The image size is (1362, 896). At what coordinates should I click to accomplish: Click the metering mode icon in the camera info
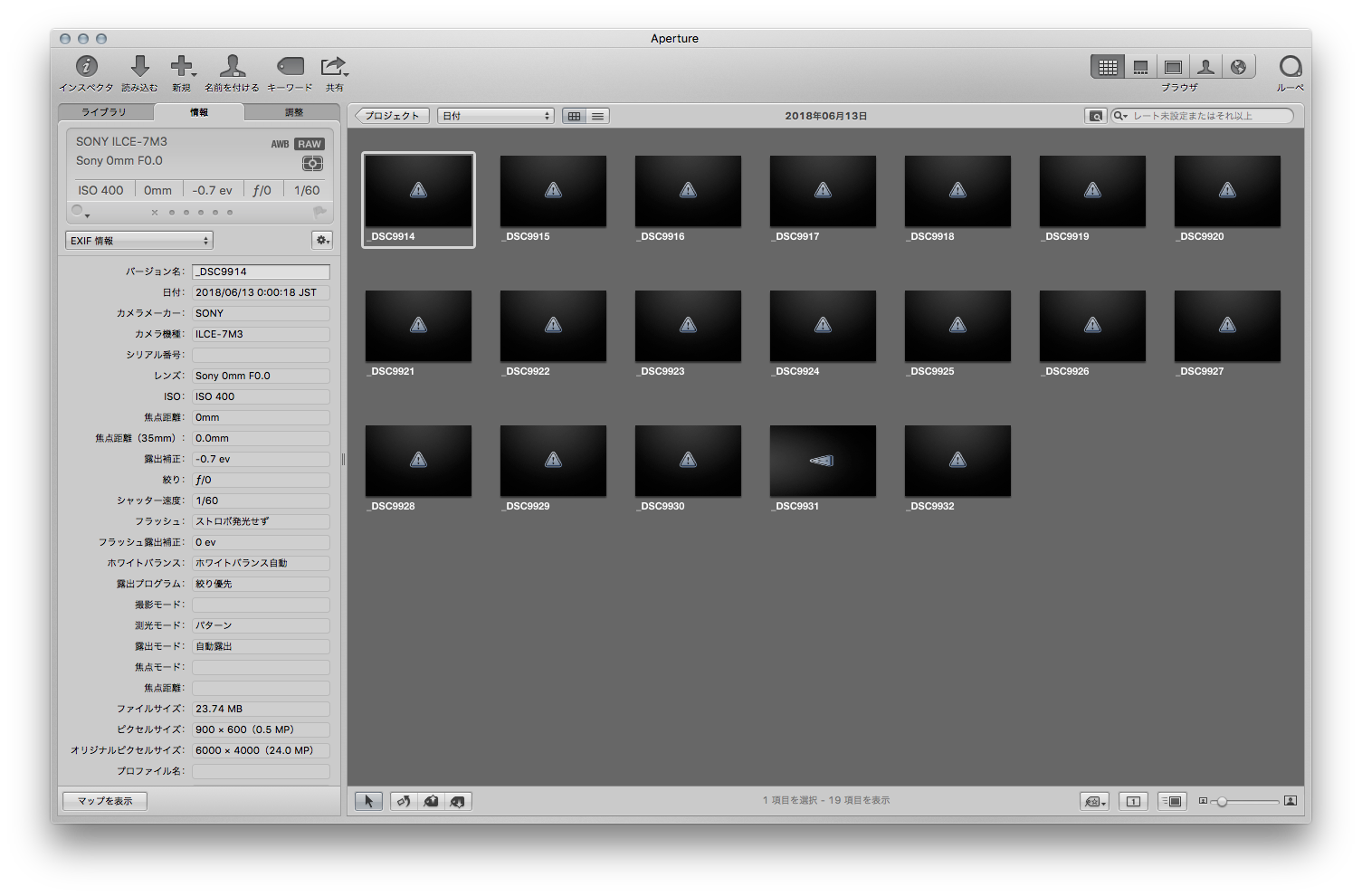pos(312,164)
